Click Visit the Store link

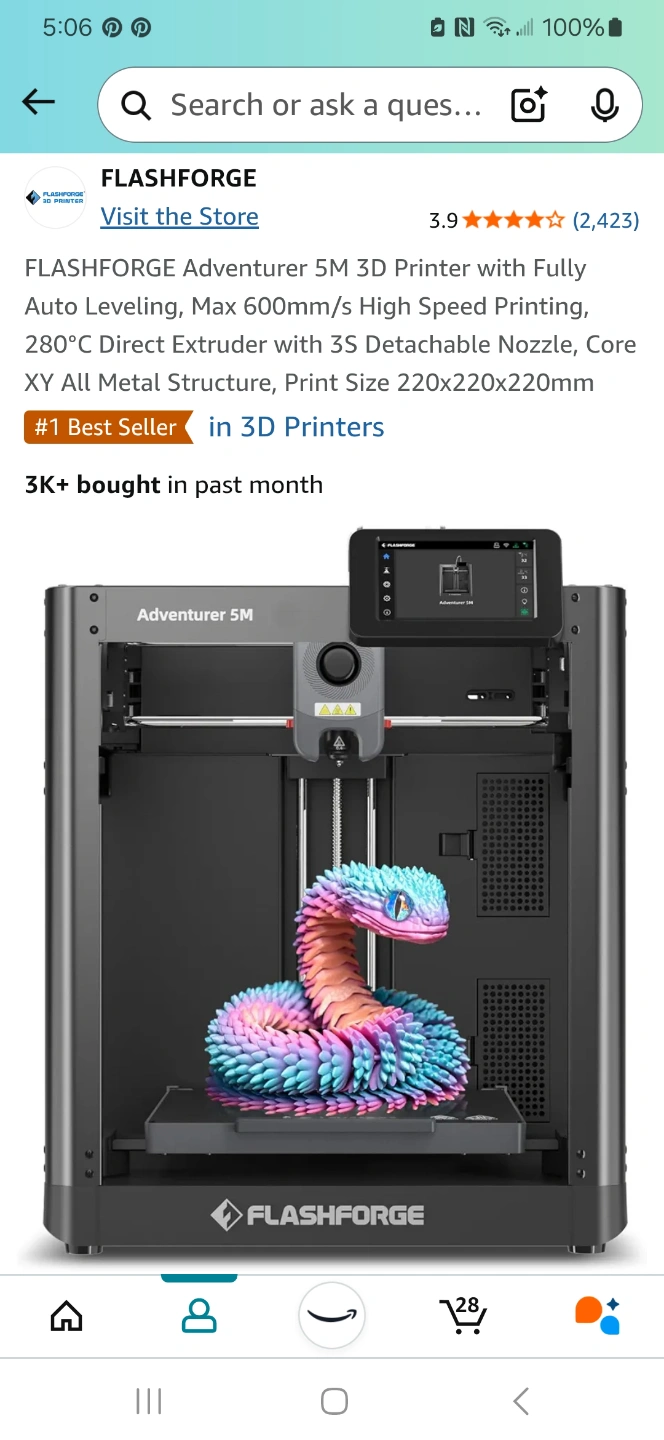pos(180,216)
